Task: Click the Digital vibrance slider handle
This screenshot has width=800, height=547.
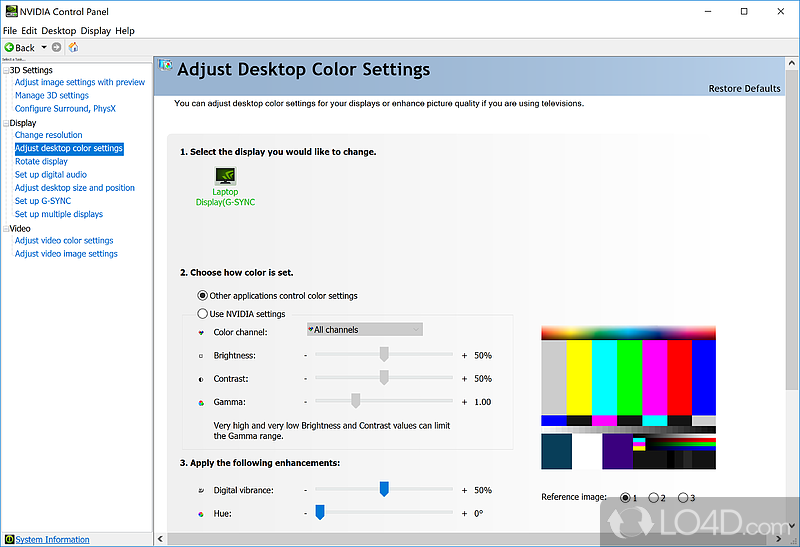Action: [384, 489]
